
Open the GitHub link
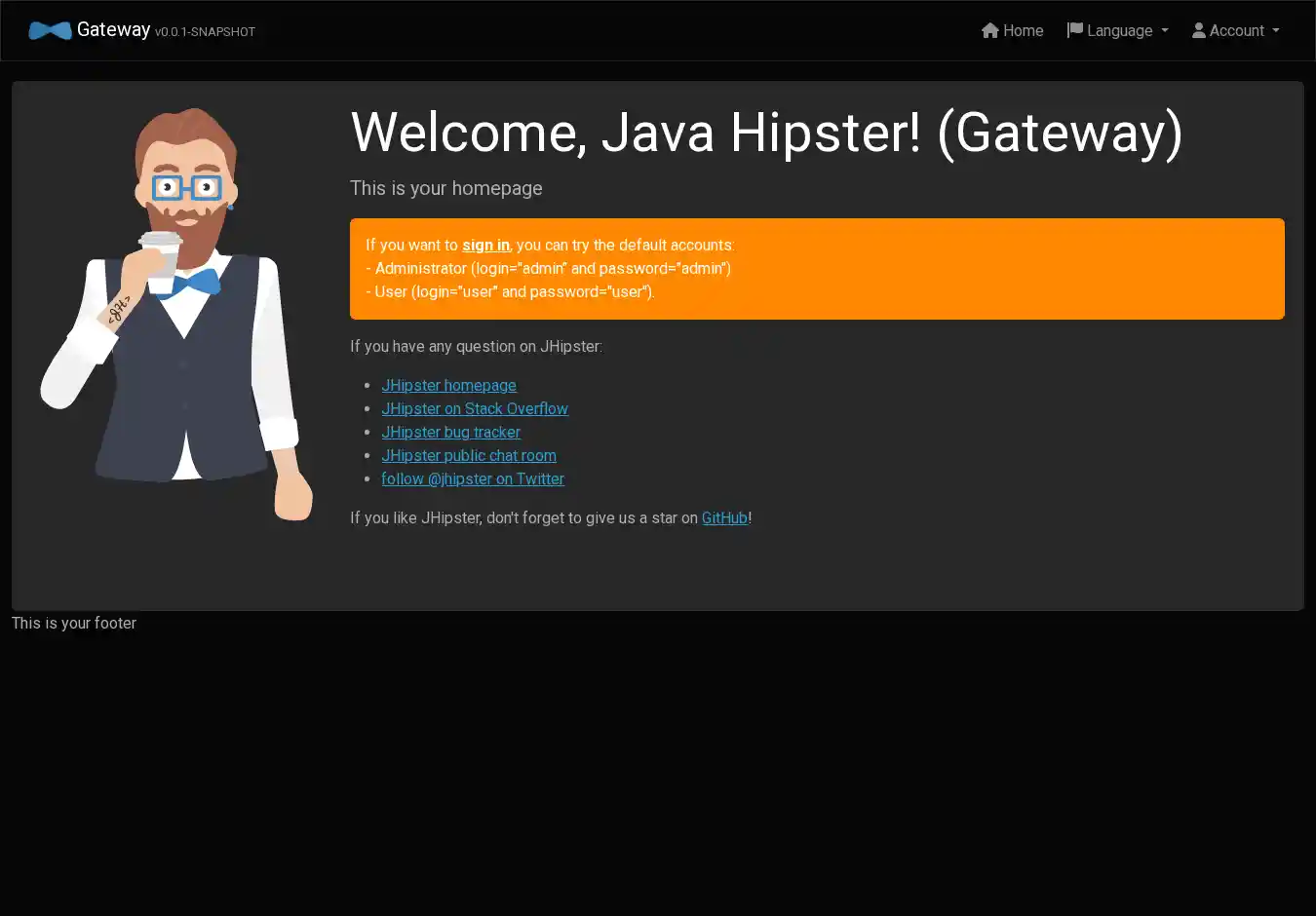724,518
